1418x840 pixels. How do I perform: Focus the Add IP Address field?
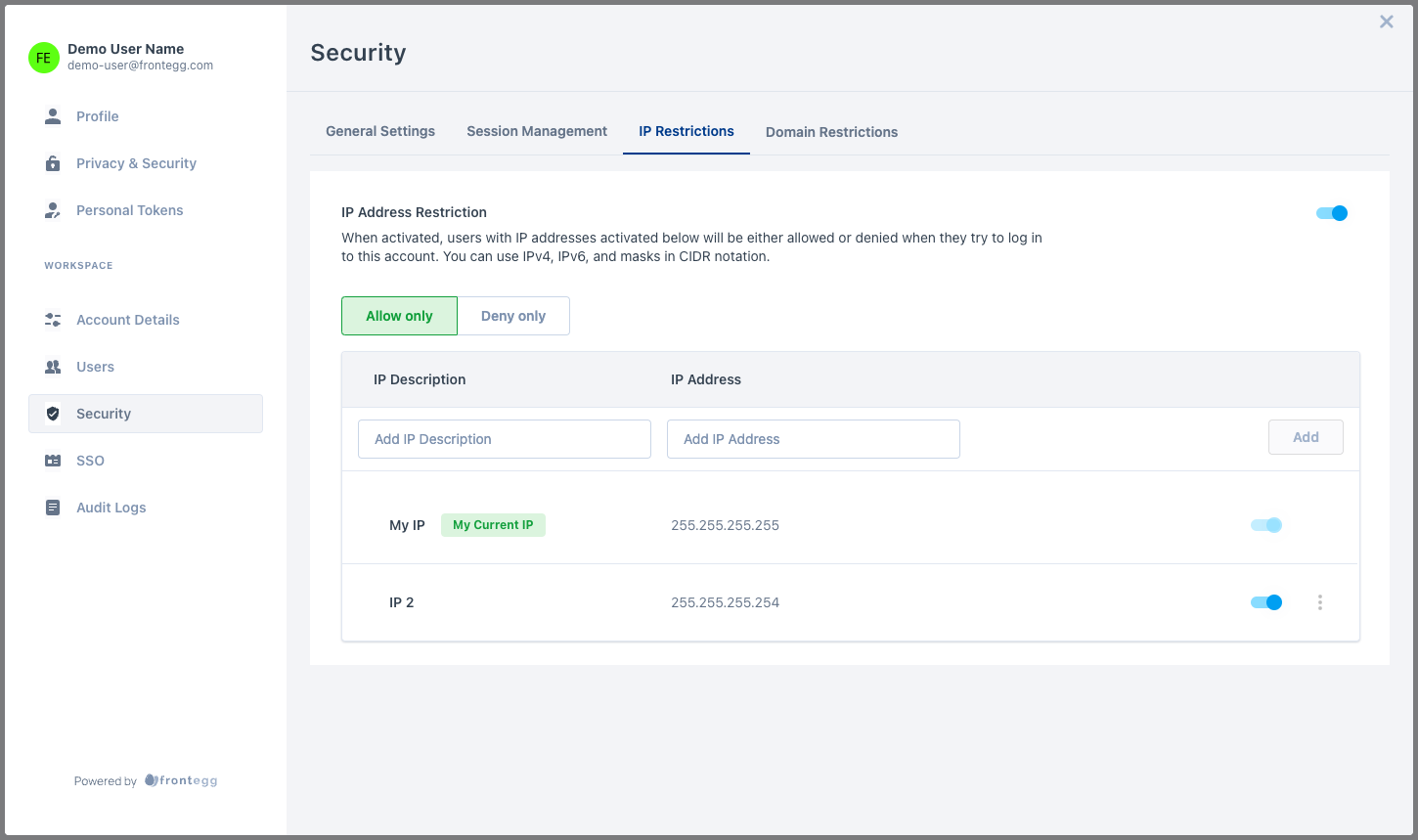[x=813, y=439]
